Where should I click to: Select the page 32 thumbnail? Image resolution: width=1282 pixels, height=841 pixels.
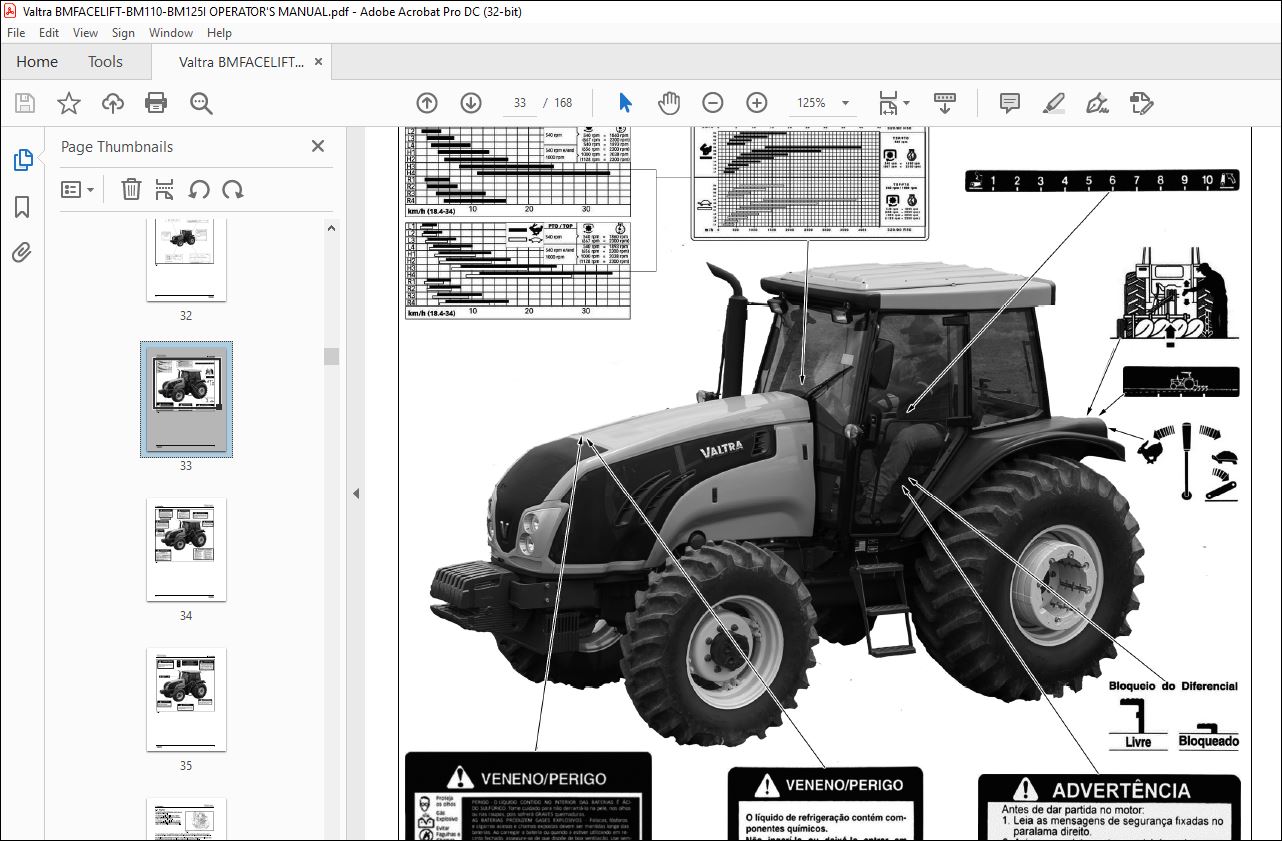[x=186, y=259]
